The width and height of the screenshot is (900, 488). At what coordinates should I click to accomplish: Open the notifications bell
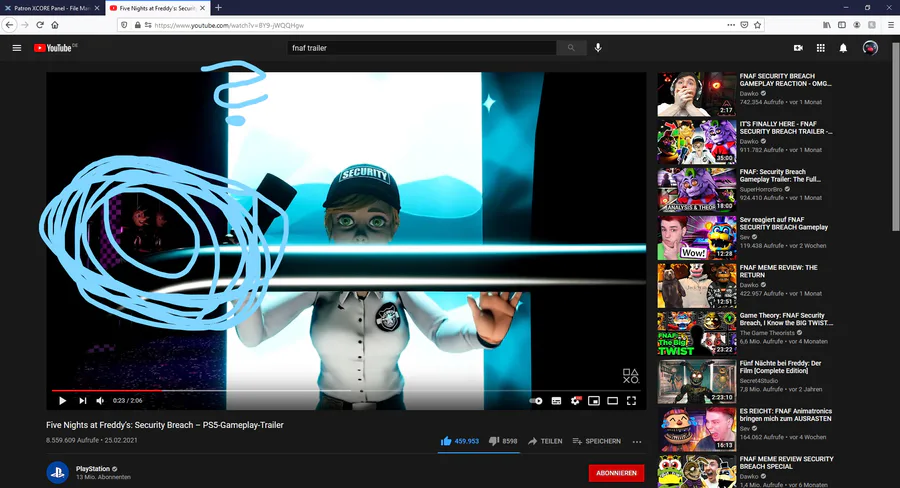[843, 48]
